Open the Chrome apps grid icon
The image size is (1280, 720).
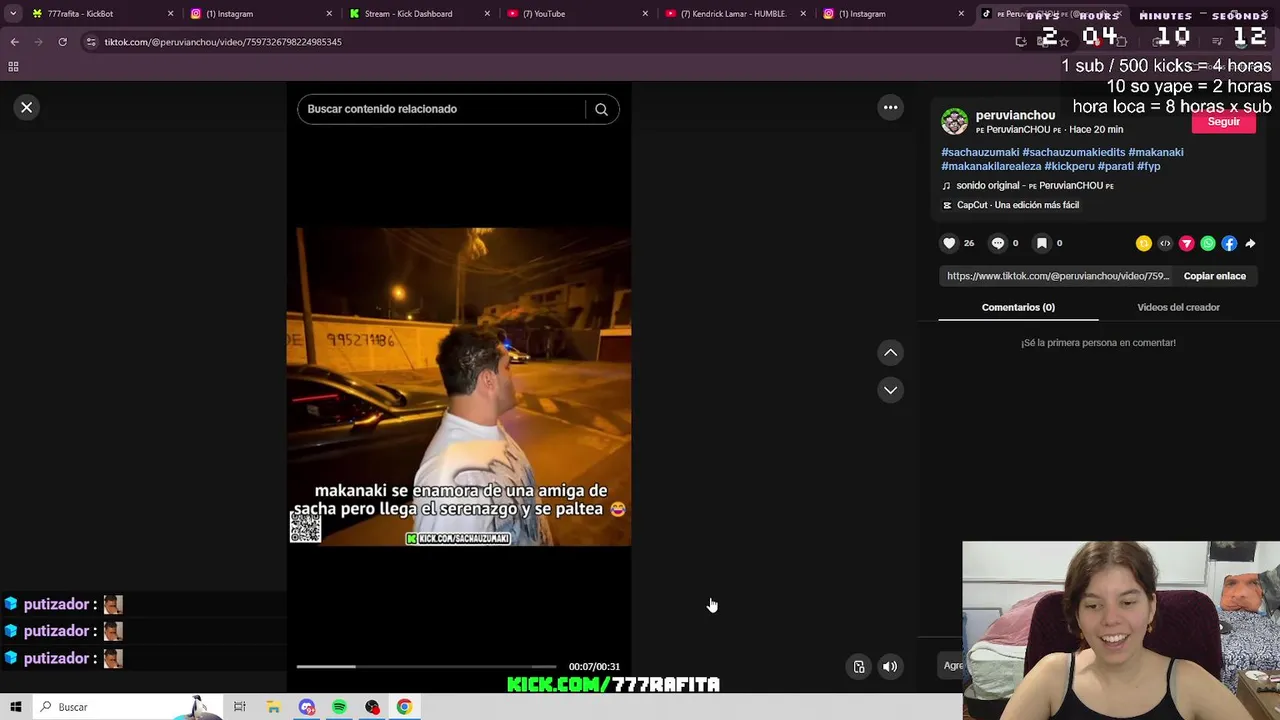tap(13, 67)
